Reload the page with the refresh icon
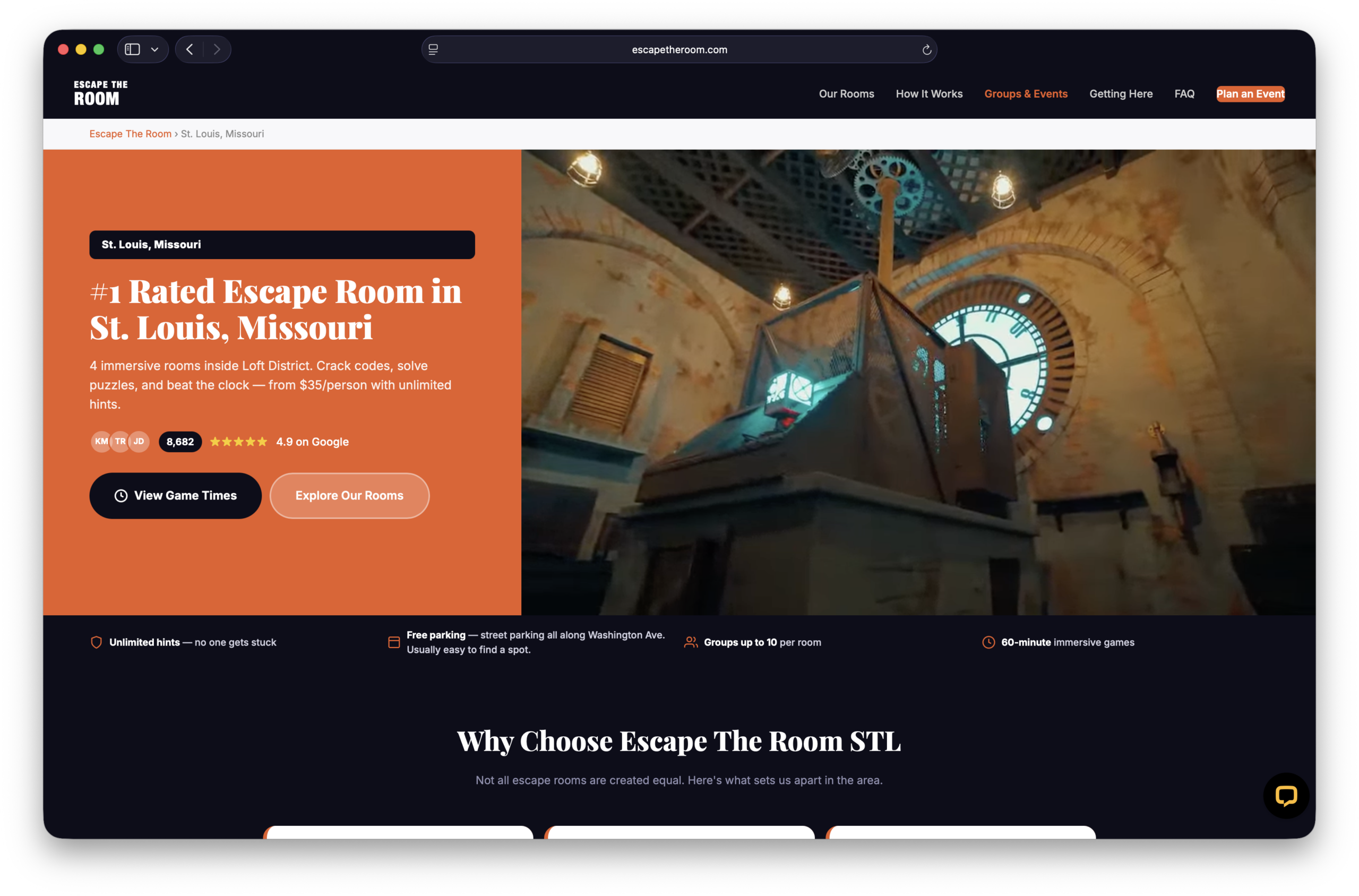This screenshot has height=896, width=1359. click(x=926, y=50)
